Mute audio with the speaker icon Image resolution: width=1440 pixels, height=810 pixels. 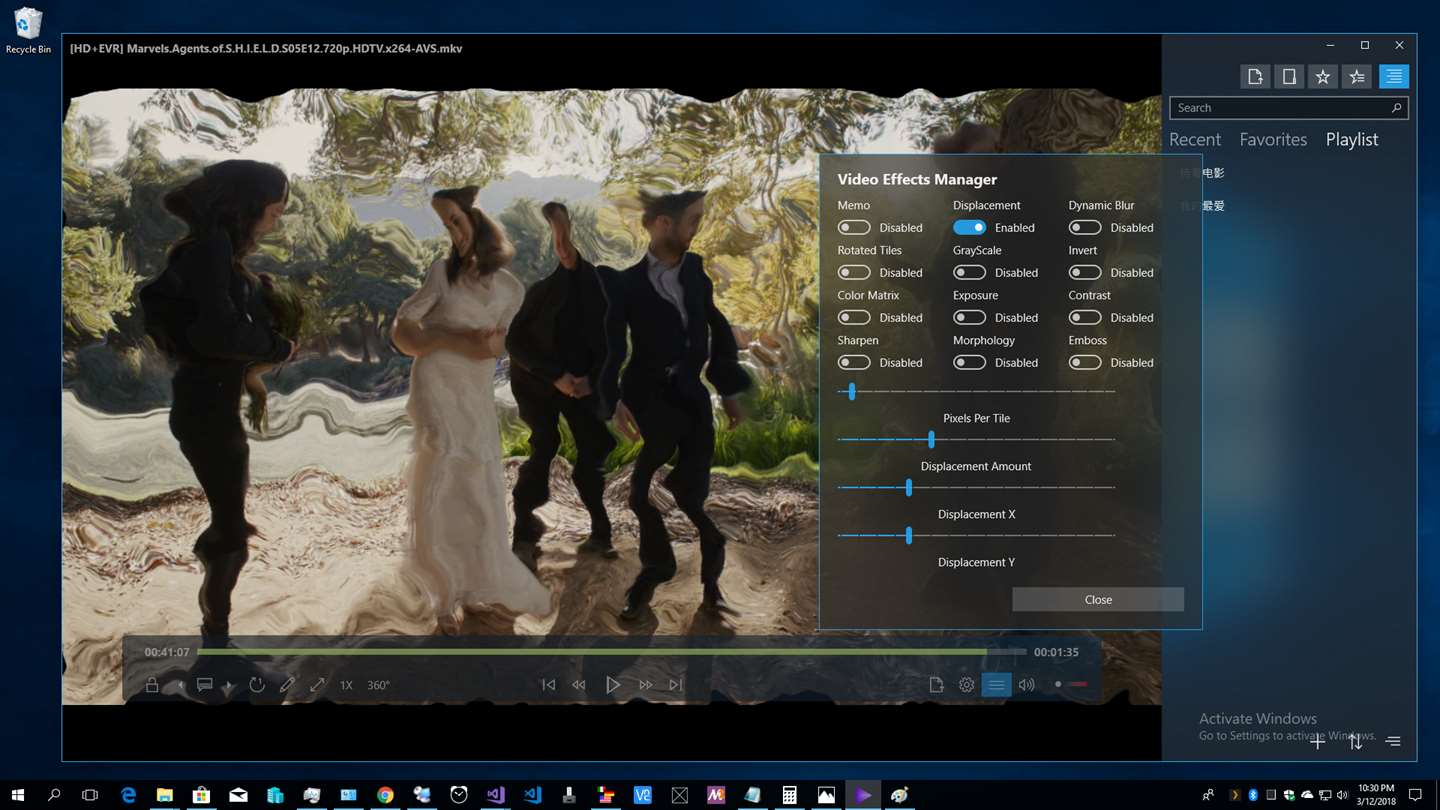coord(1026,685)
